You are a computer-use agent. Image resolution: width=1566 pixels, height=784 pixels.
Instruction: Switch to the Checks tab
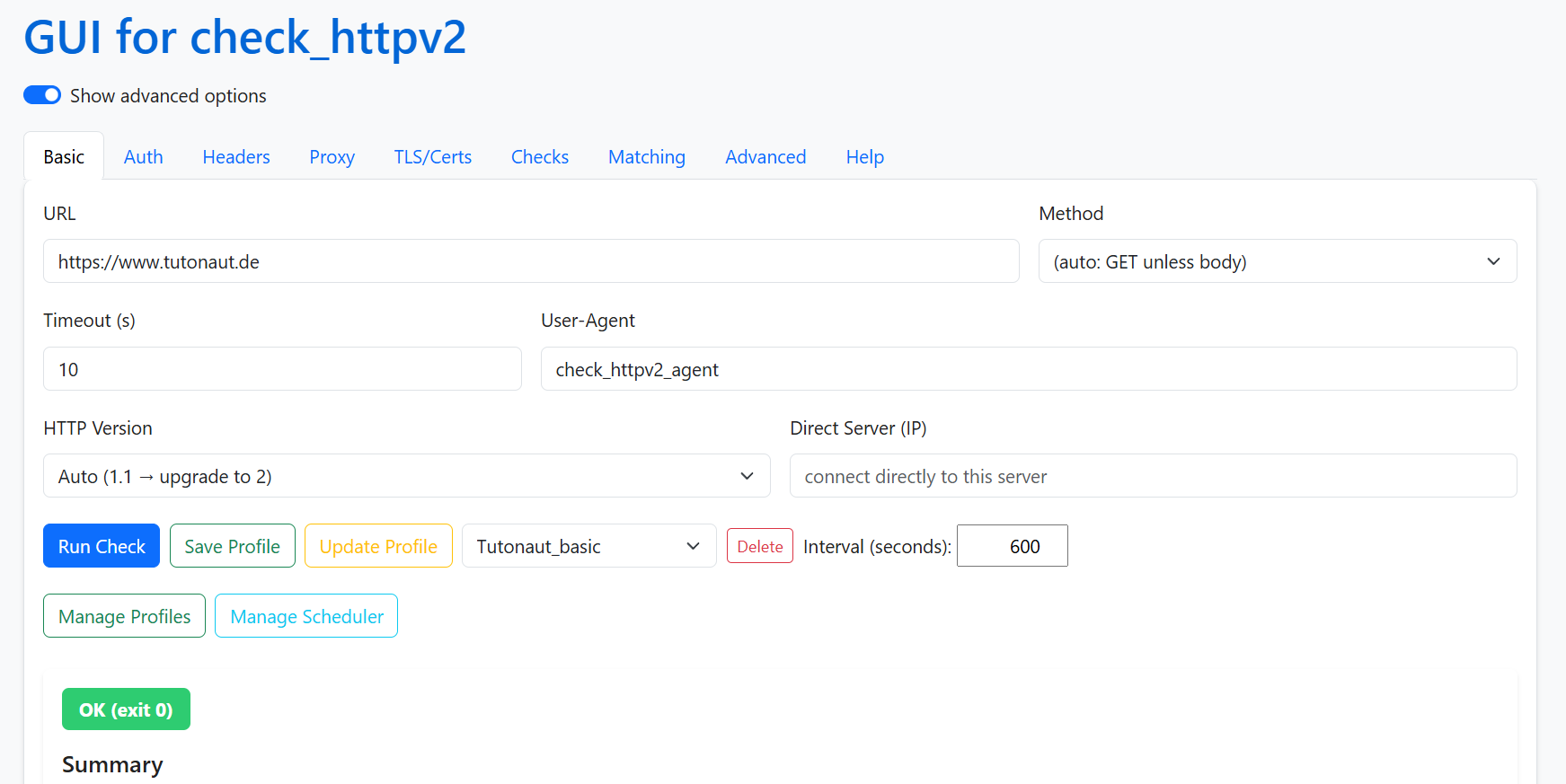click(x=540, y=157)
